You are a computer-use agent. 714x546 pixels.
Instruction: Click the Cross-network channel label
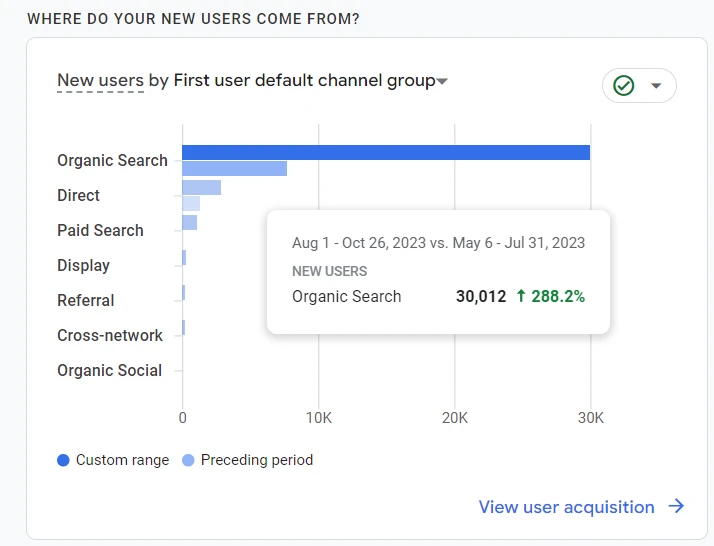[x=109, y=335]
